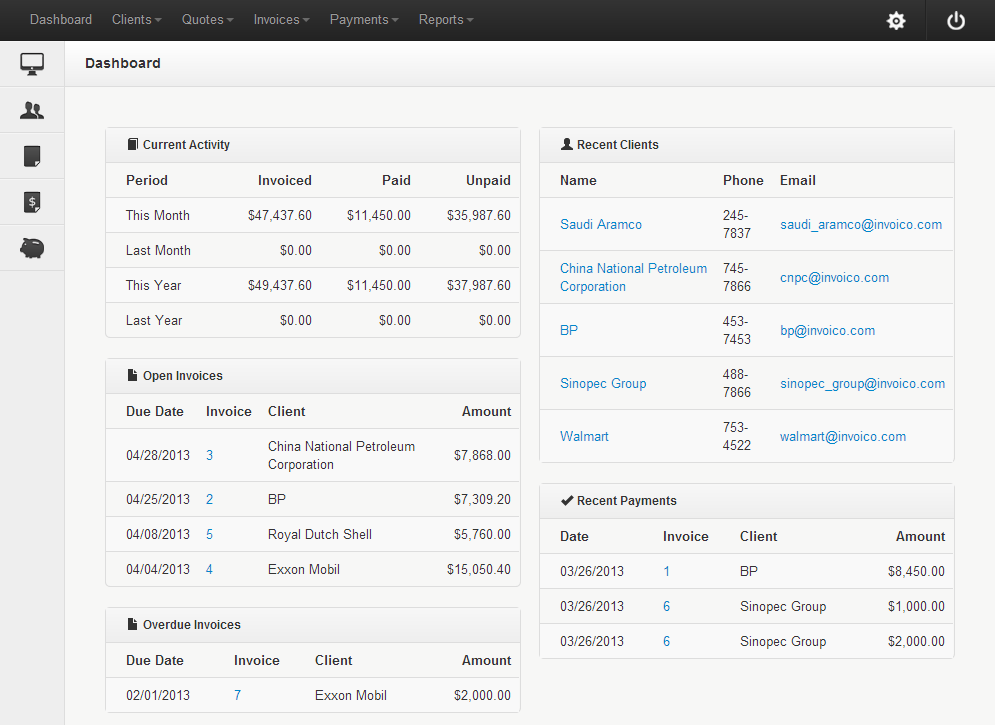Open the Saudi Aramco client link
Screen dimensions: 995x725
point(600,225)
